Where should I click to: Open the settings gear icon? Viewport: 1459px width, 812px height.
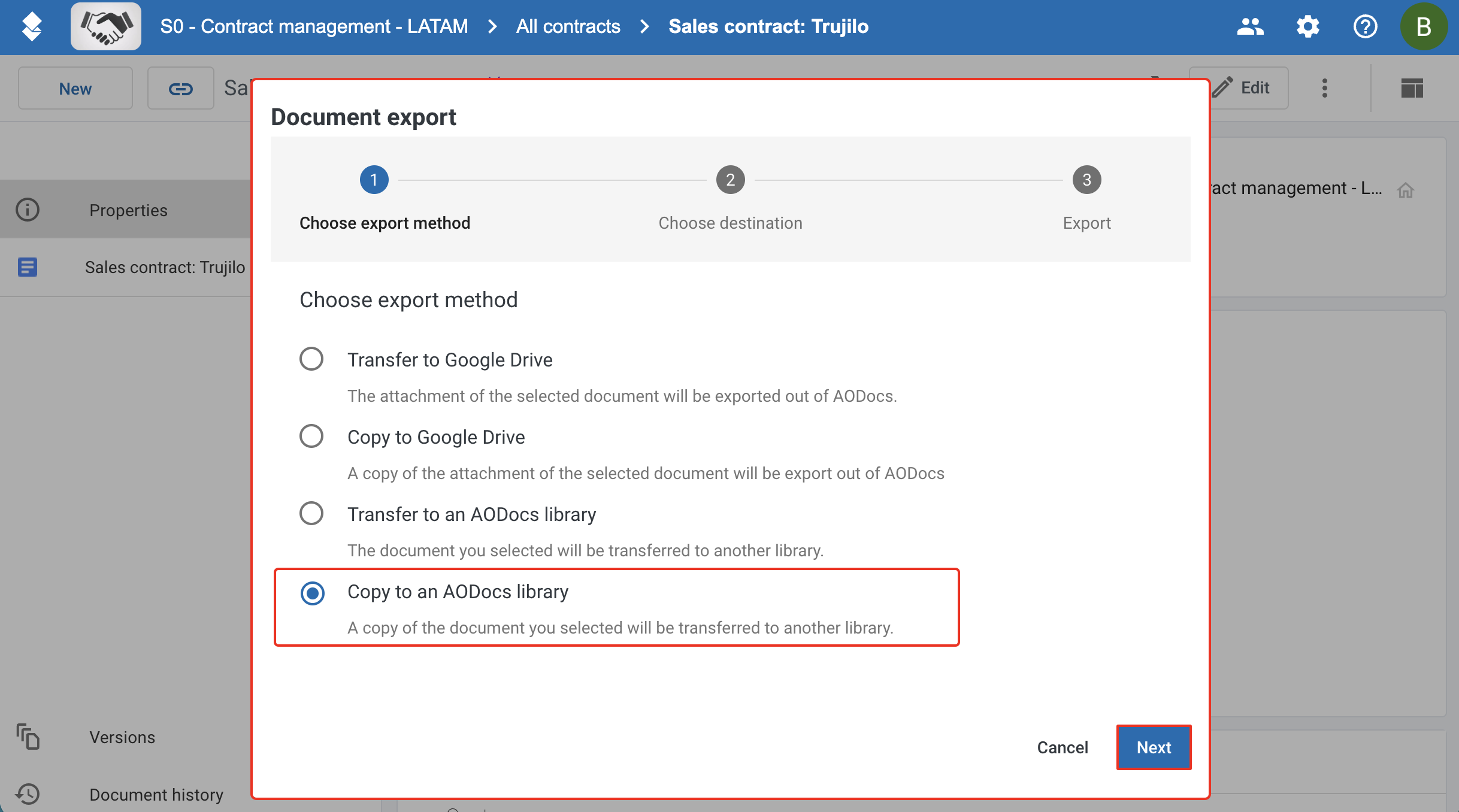click(x=1307, y=27)
